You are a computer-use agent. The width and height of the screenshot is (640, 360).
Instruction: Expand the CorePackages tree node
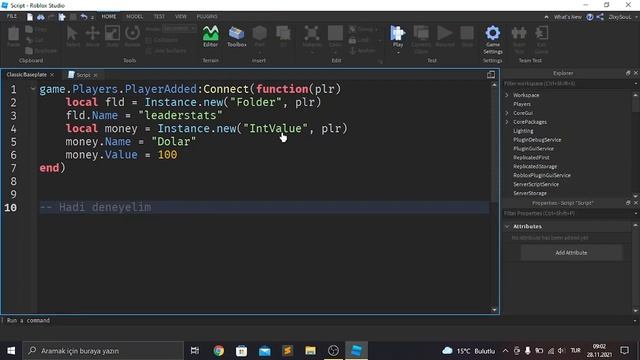pos(507,122)
